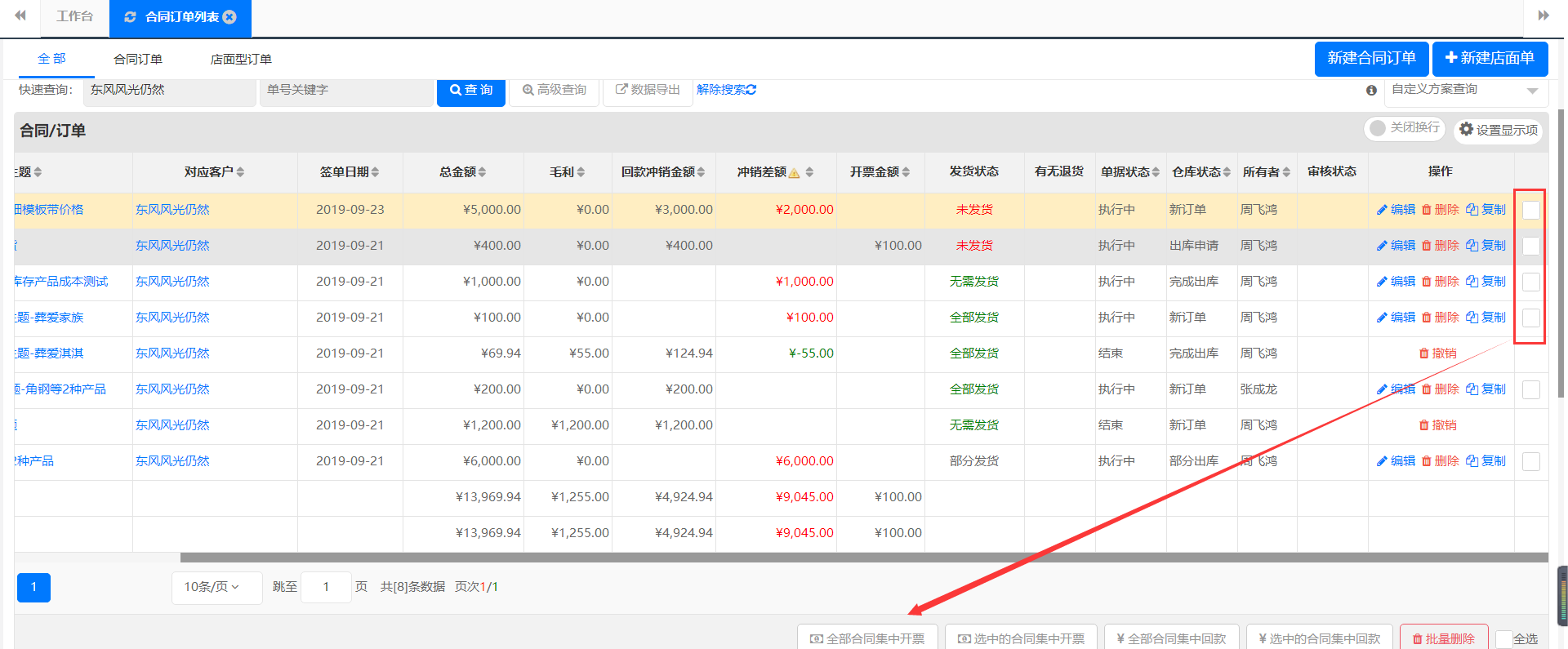Image resolution: width=1568 pixels, height=649 pixels.
Task: Copy the 张成龙 order row
Action: [x=1486, y=389]
